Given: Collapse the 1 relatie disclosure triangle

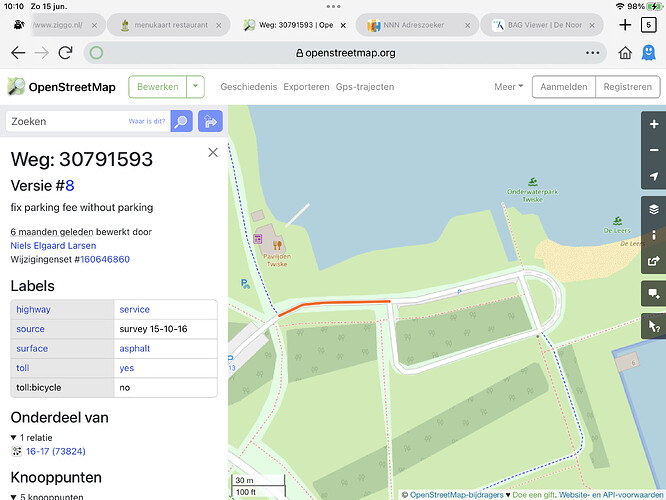Looking at the screenshot, I should point(14,438).
